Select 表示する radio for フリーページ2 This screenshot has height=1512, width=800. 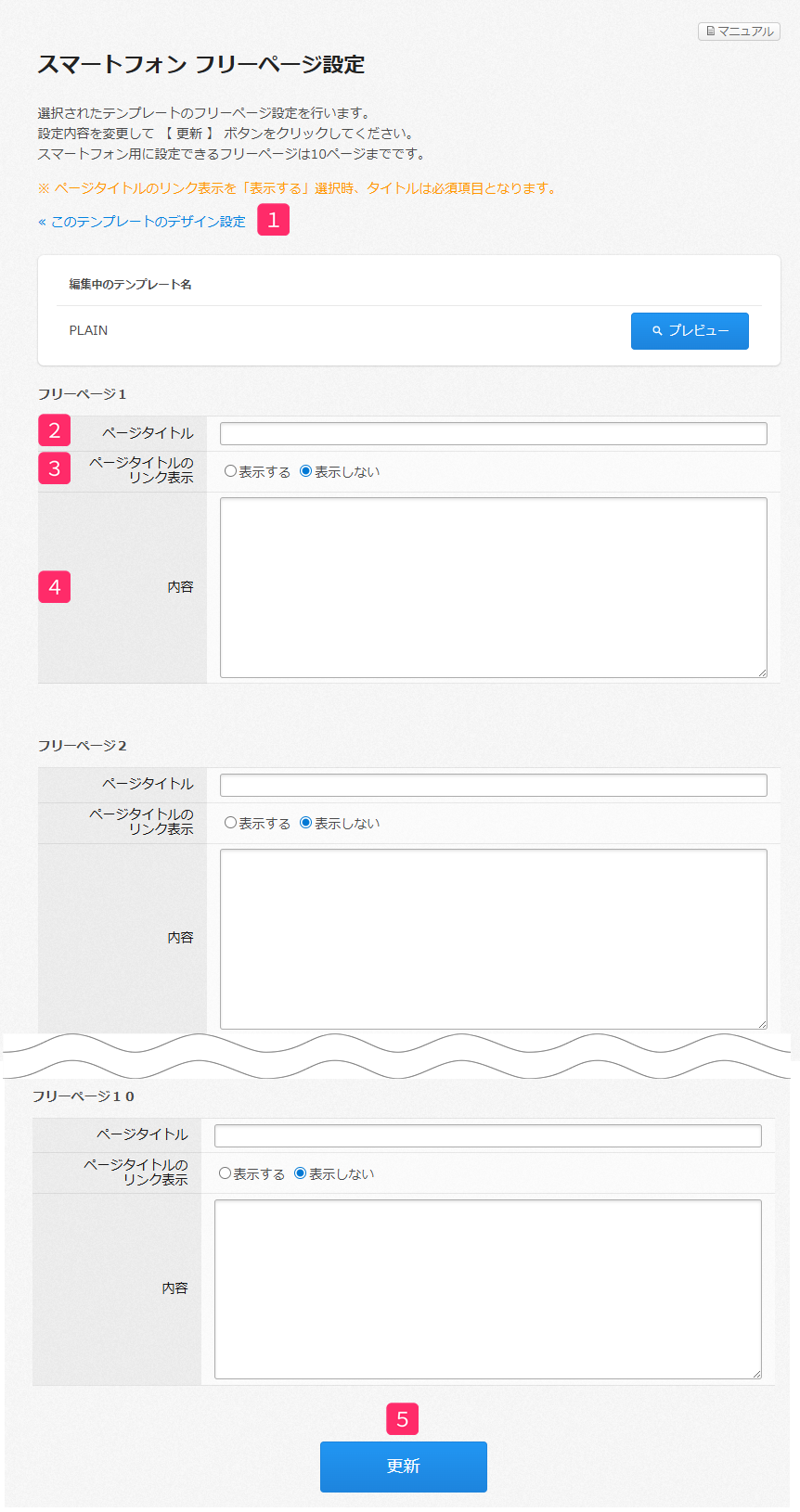(231, 823)
